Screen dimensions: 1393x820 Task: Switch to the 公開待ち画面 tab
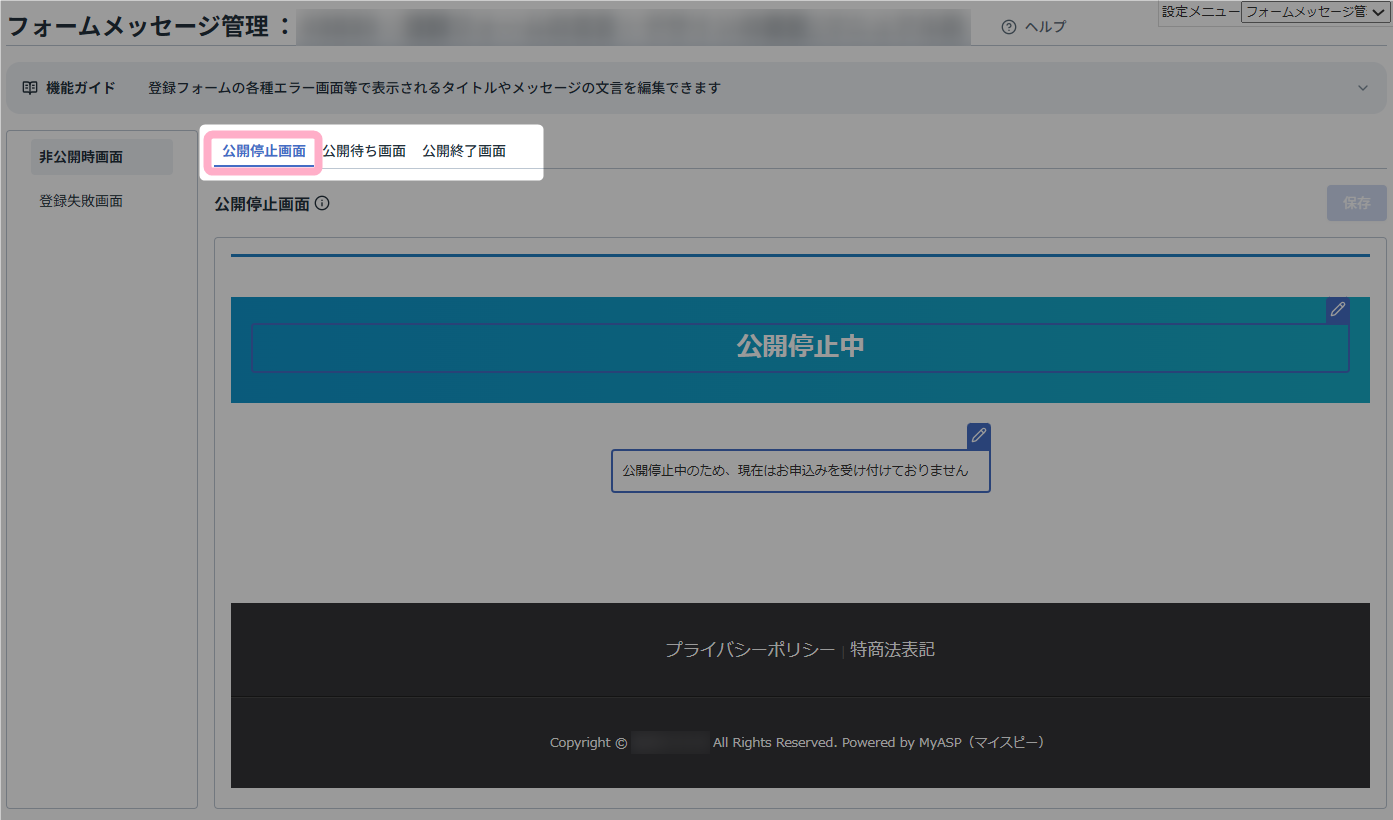pyautogui.click(x=364, y=152)
